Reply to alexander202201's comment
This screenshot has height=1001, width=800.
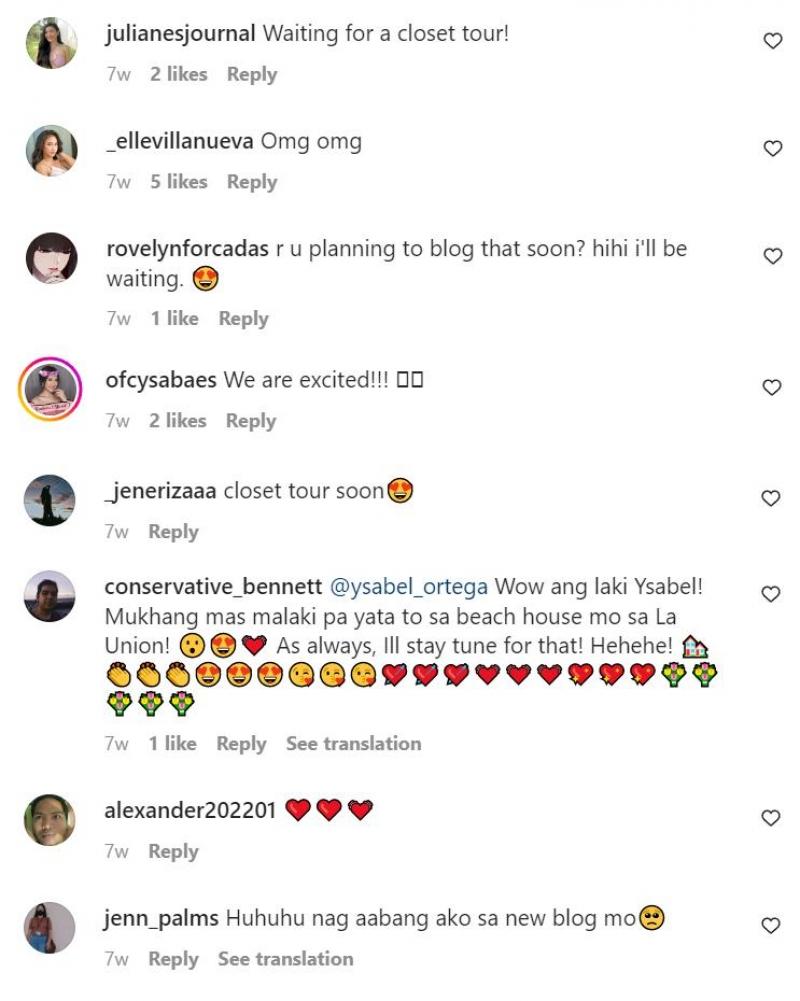point(173,852)
